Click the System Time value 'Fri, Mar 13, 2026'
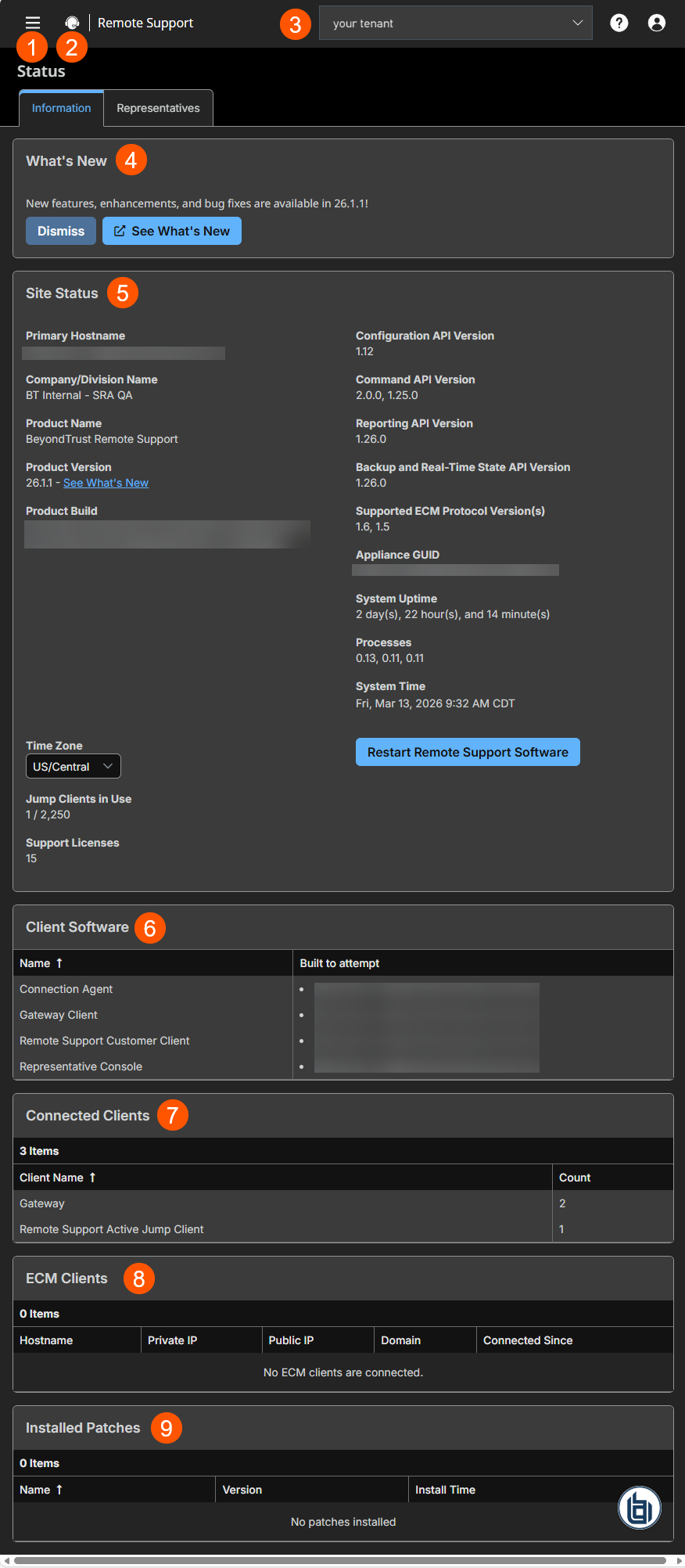685x1568 pixels. pos(436,703)
